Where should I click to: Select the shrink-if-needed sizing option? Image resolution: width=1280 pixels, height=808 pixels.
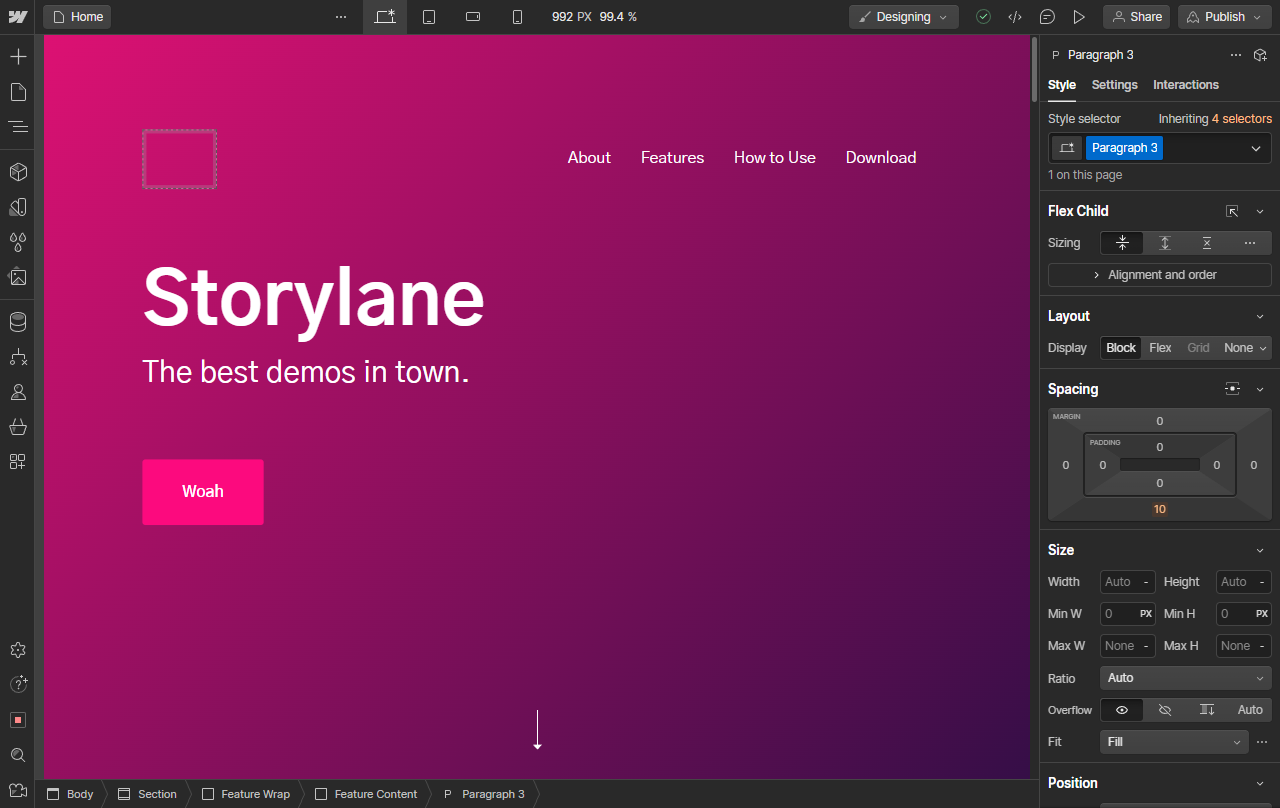pos(1122,243)
